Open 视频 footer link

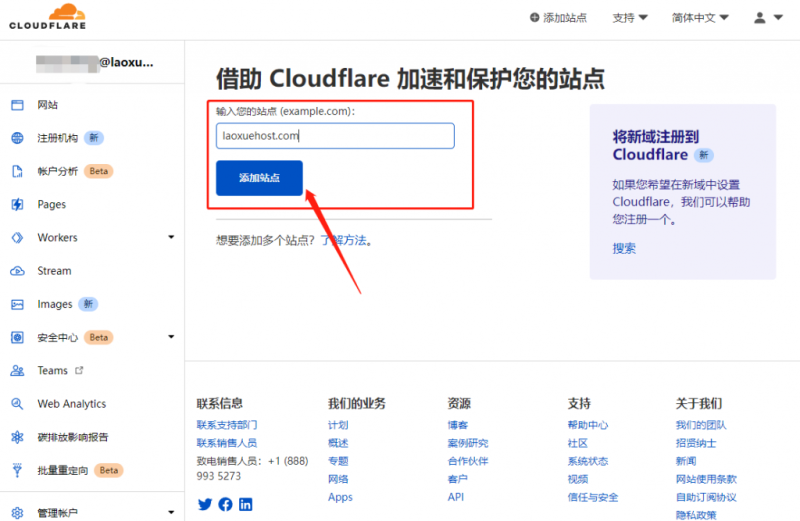578,479
